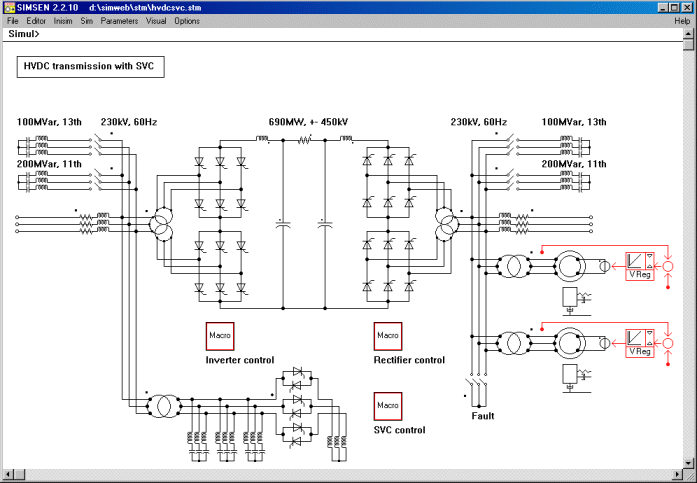Open the SVC control Macro block
Screen dimensions: 697x483
click(387, 406)
